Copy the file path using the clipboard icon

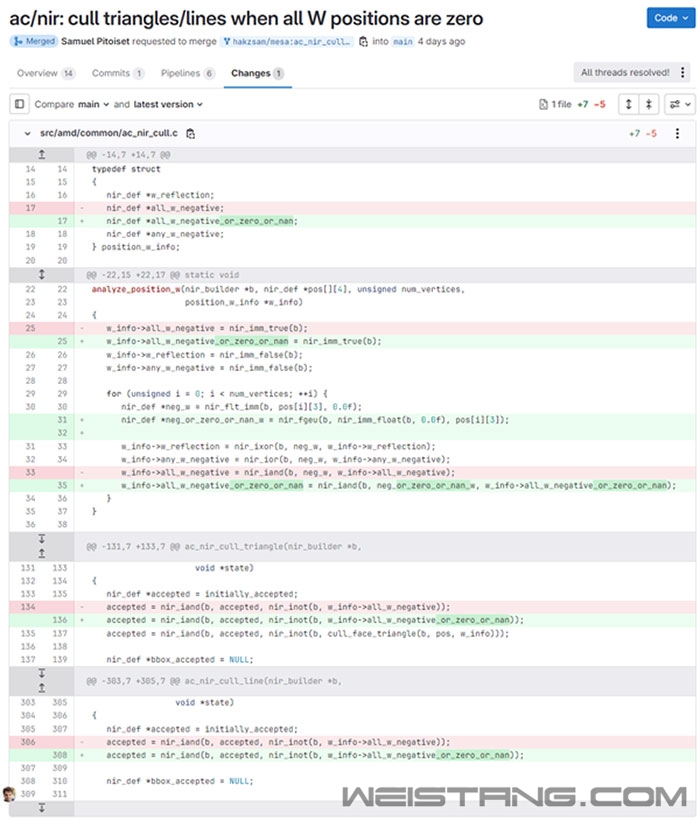(191, 134)
